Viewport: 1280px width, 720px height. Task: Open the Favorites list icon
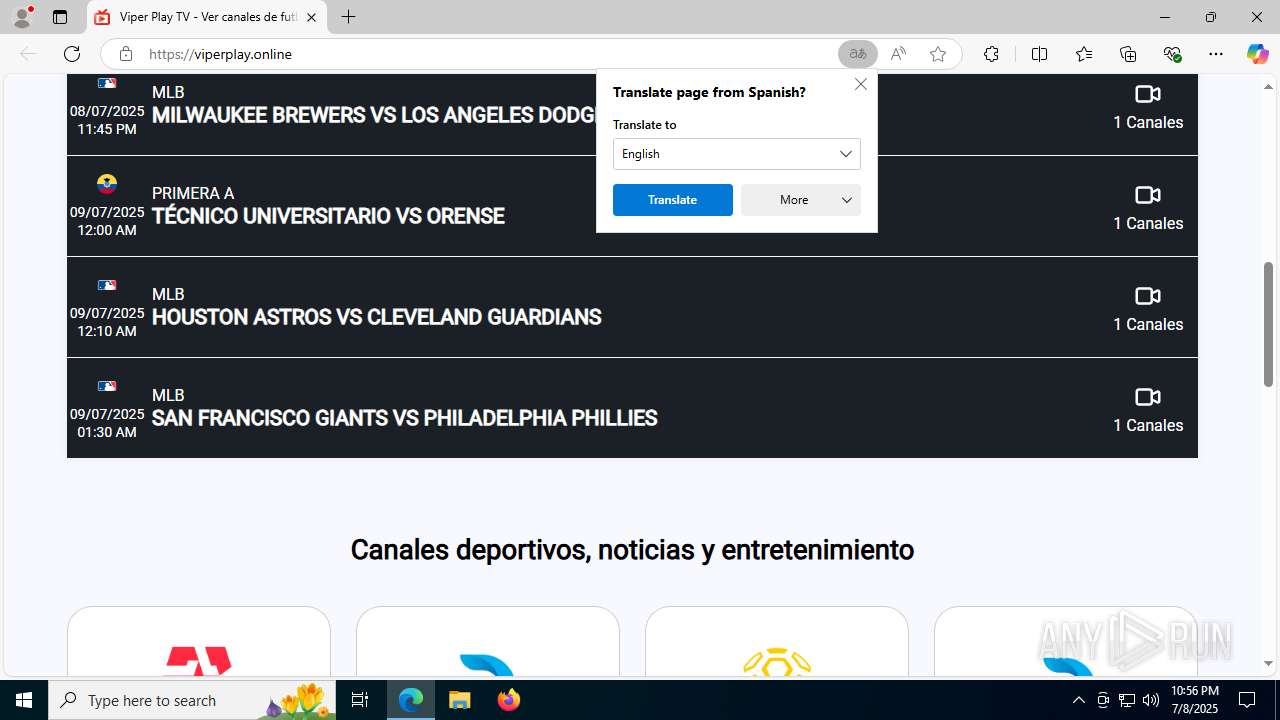tap(1084, 54)
